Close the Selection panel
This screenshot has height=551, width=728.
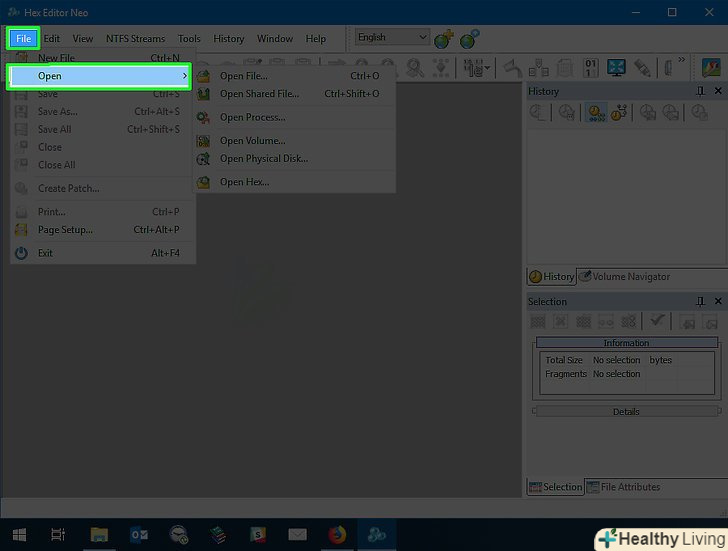coord(718,301)
